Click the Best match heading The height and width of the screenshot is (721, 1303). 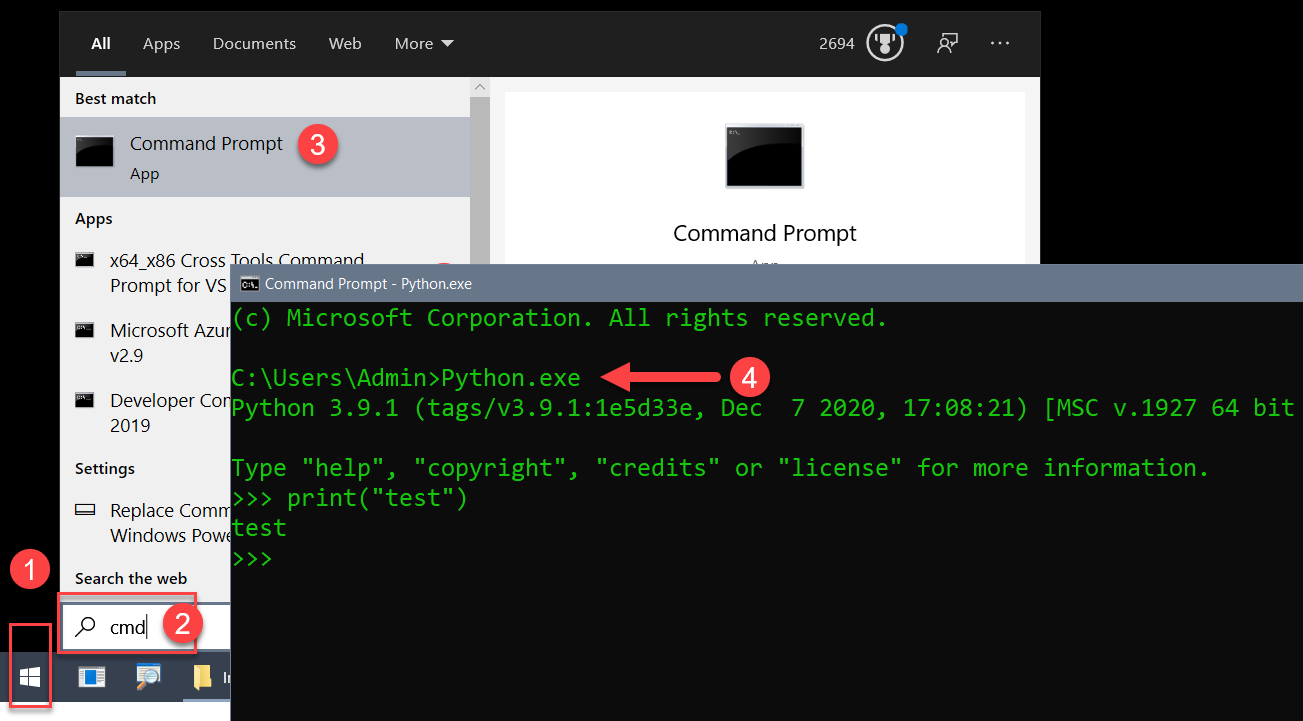[x=115, y=98]
